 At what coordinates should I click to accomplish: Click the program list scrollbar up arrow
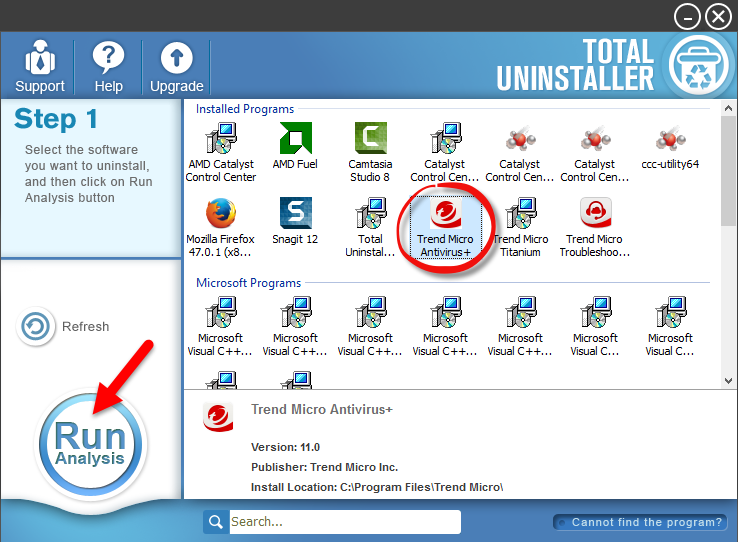(728, 108)
